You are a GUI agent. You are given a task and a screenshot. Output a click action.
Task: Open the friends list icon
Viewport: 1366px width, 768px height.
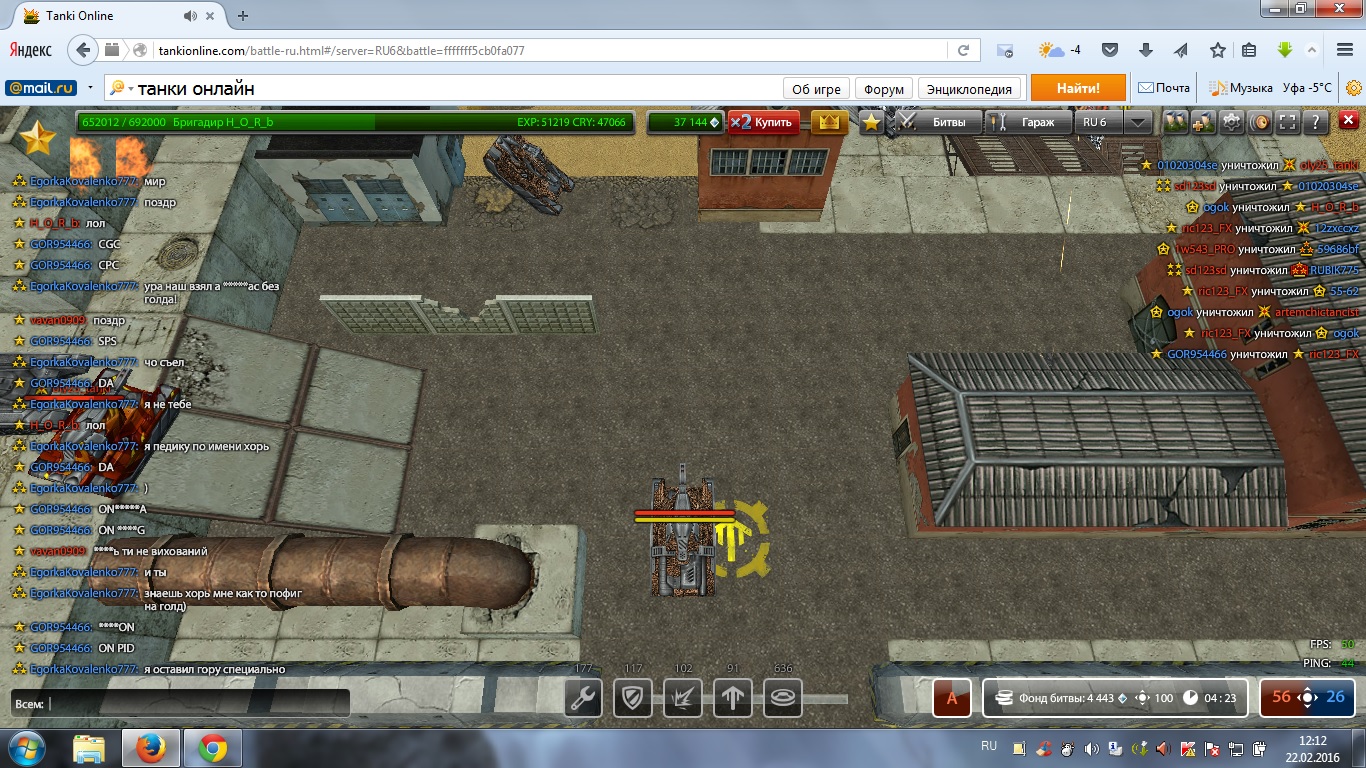[x=1175, y=122]
